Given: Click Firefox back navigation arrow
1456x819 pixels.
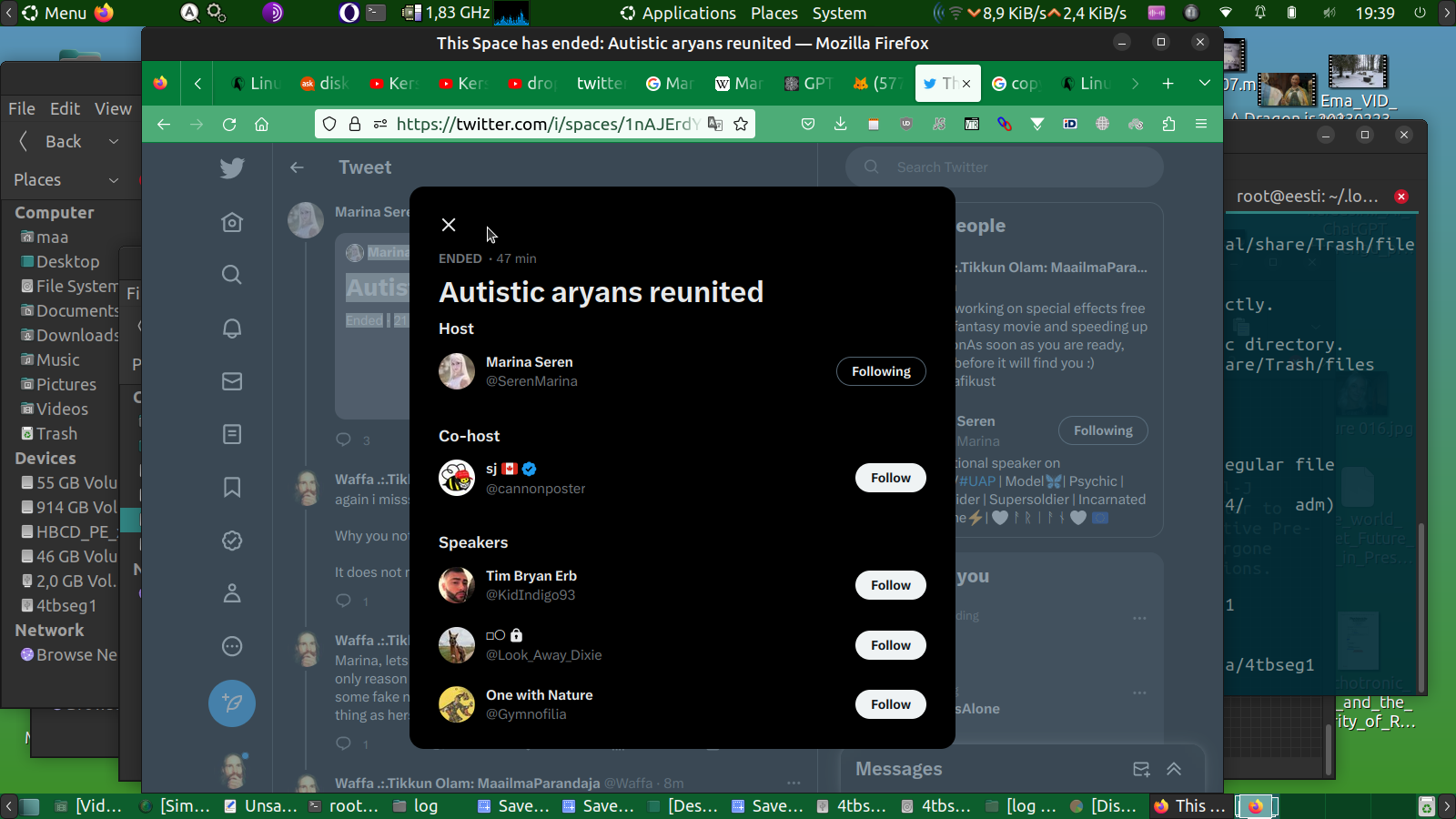Looking at the screenshot, I should [x=164, y=125].
